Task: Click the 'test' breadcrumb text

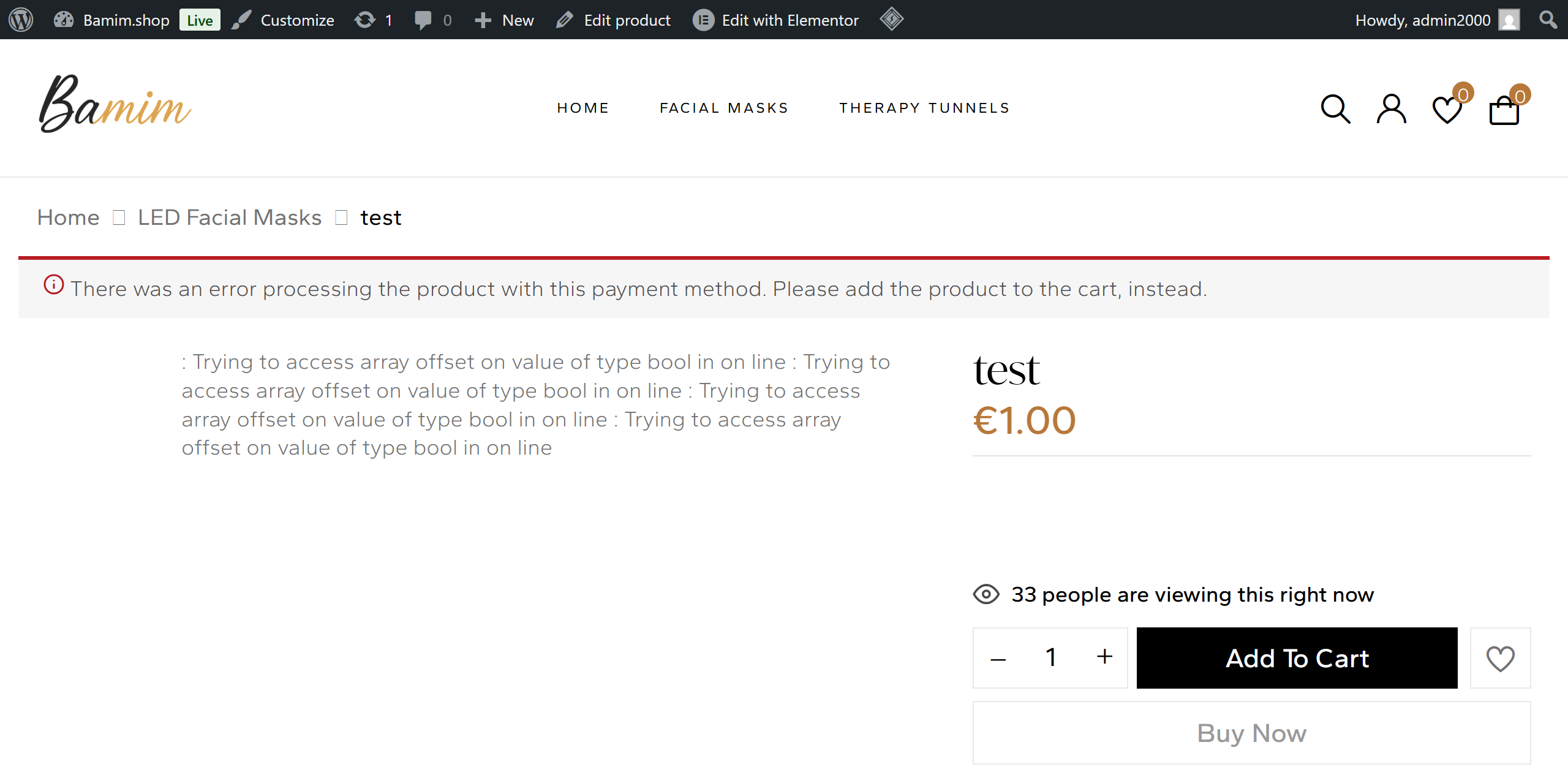Action: 381,217
